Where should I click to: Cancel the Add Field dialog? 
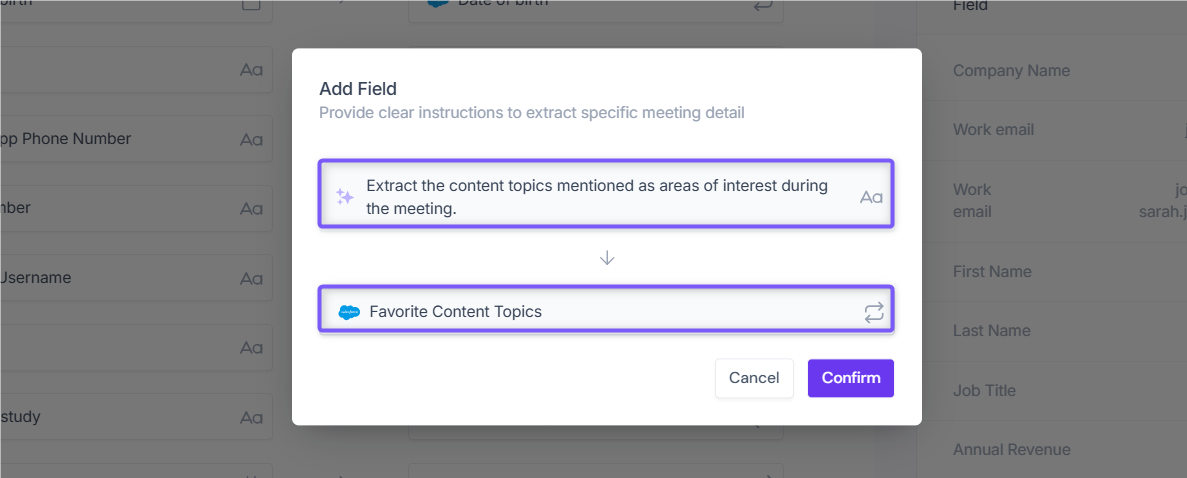754,378
